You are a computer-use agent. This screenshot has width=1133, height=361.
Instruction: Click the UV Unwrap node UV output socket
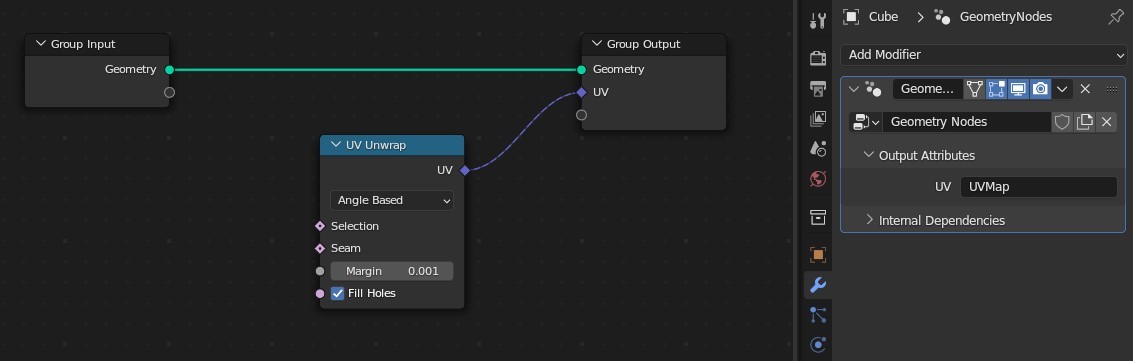(465, 170)
